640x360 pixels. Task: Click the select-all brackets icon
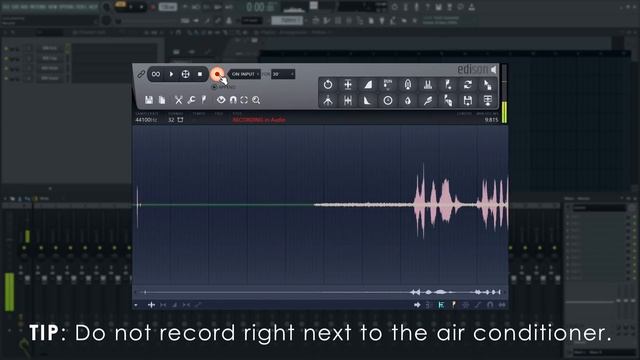tap(244, 100)
